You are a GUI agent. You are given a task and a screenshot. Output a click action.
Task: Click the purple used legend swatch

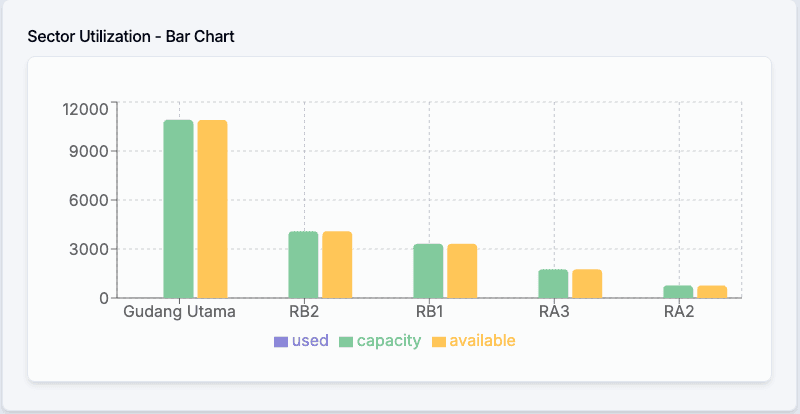click(280, 342)
